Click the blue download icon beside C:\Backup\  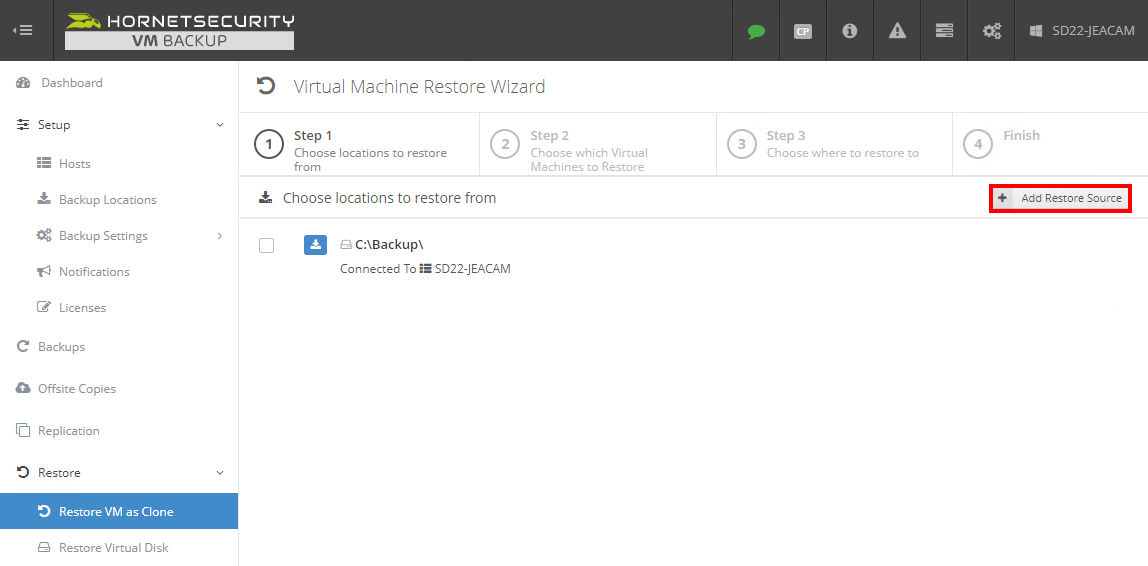(315, 245)
